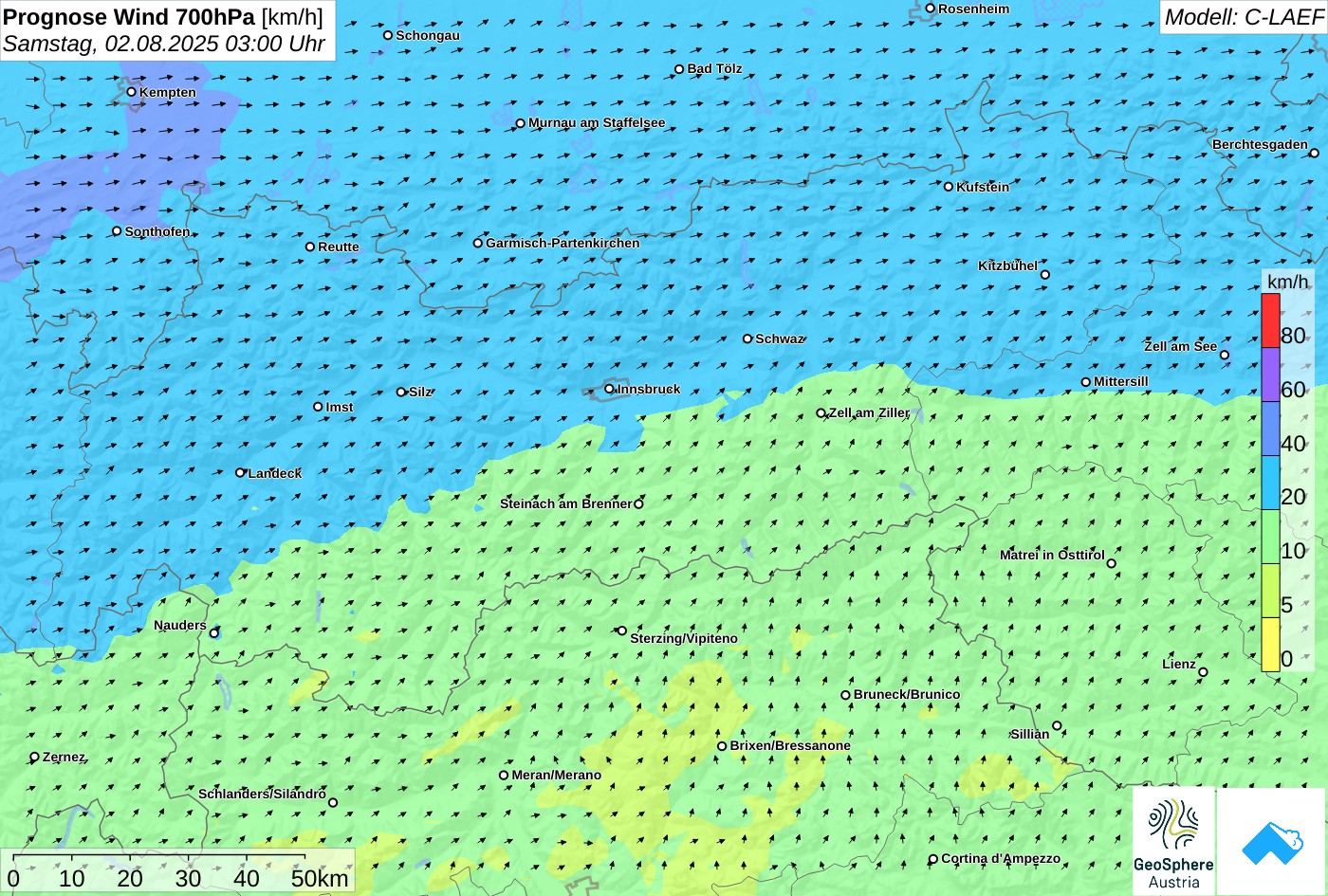Image resolution: width=1328 pixels, height=896 pixels.
Task: Click the Lienz city marker
Action: pyautogui.click(x=1203, y=672)
